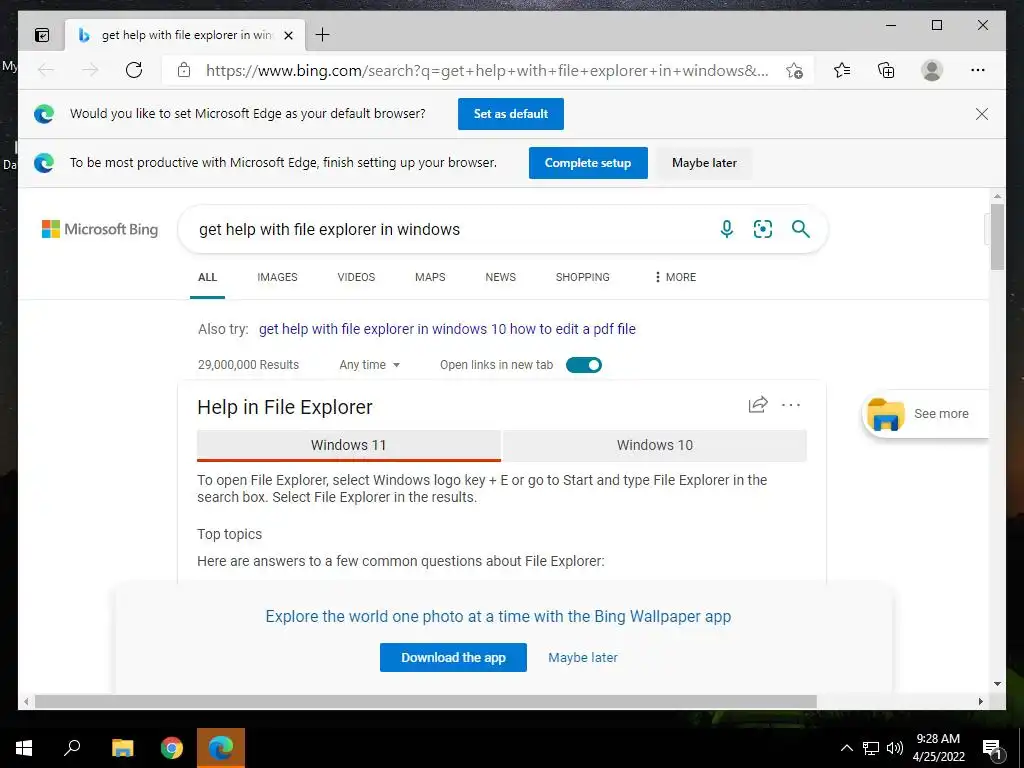Switch to the NEWS search tab
Viewport: 1024px width, 768px height.
coord(500,277)
